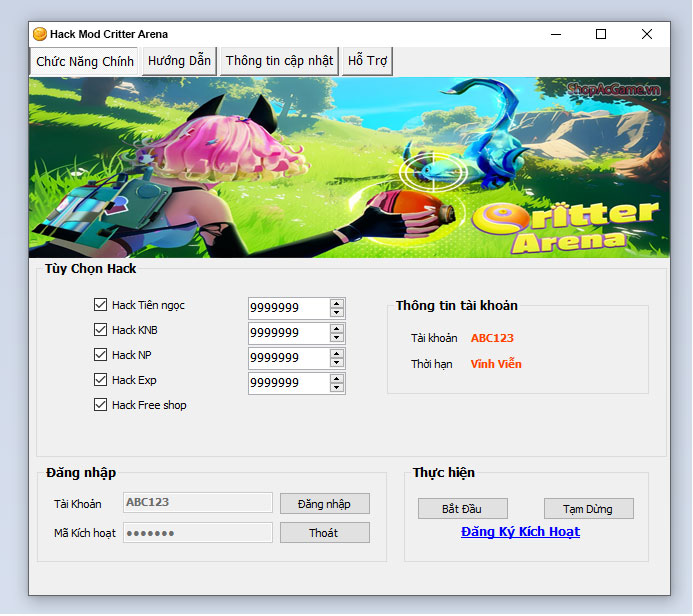Increase the Hack NP value with up arrow
The height and width of the screenshot is (616, 693).
(x=337, y=354)
